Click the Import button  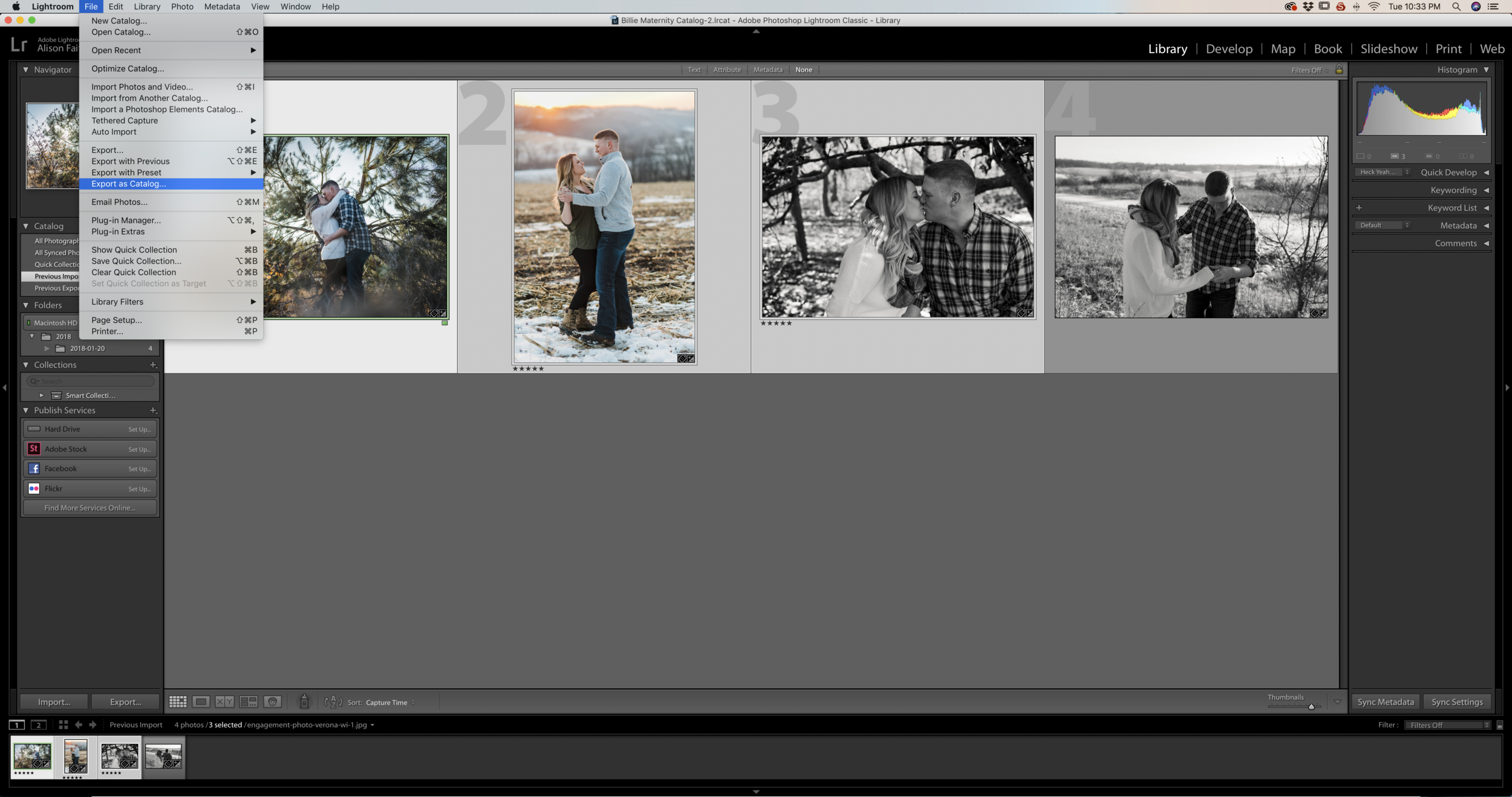[x=54, y=701]
